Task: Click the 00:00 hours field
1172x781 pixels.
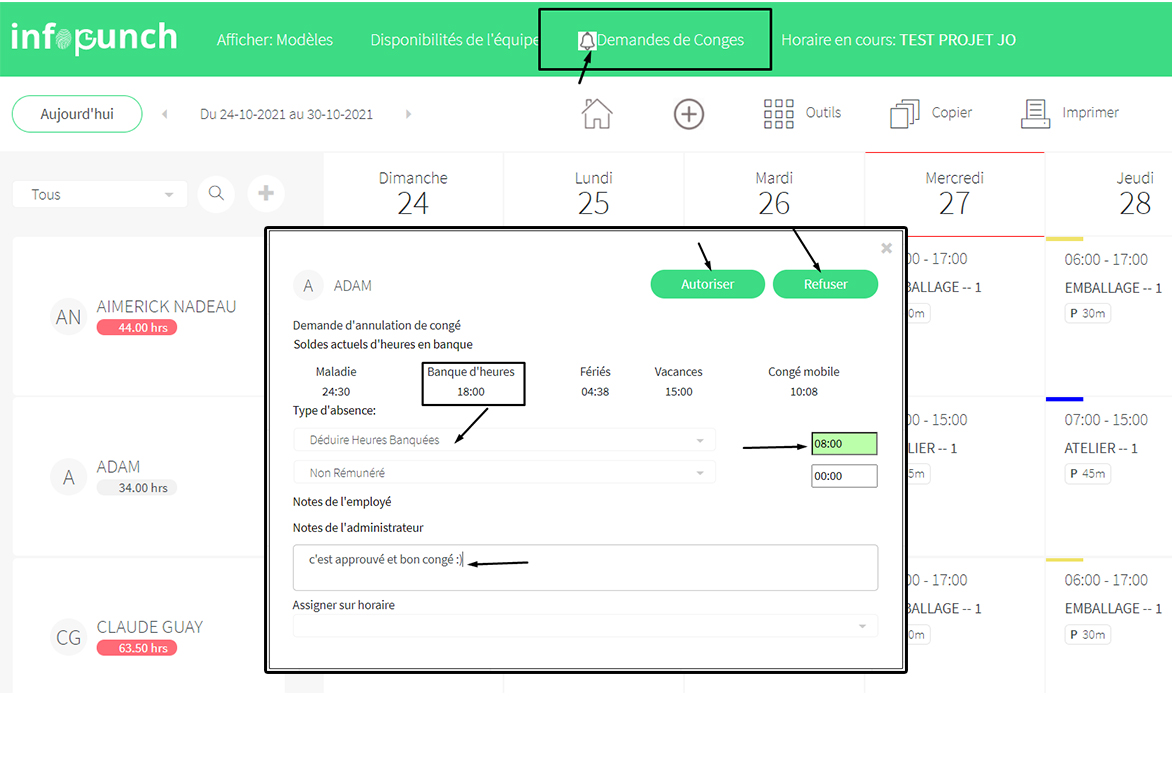Action: [x=844, y=476]
